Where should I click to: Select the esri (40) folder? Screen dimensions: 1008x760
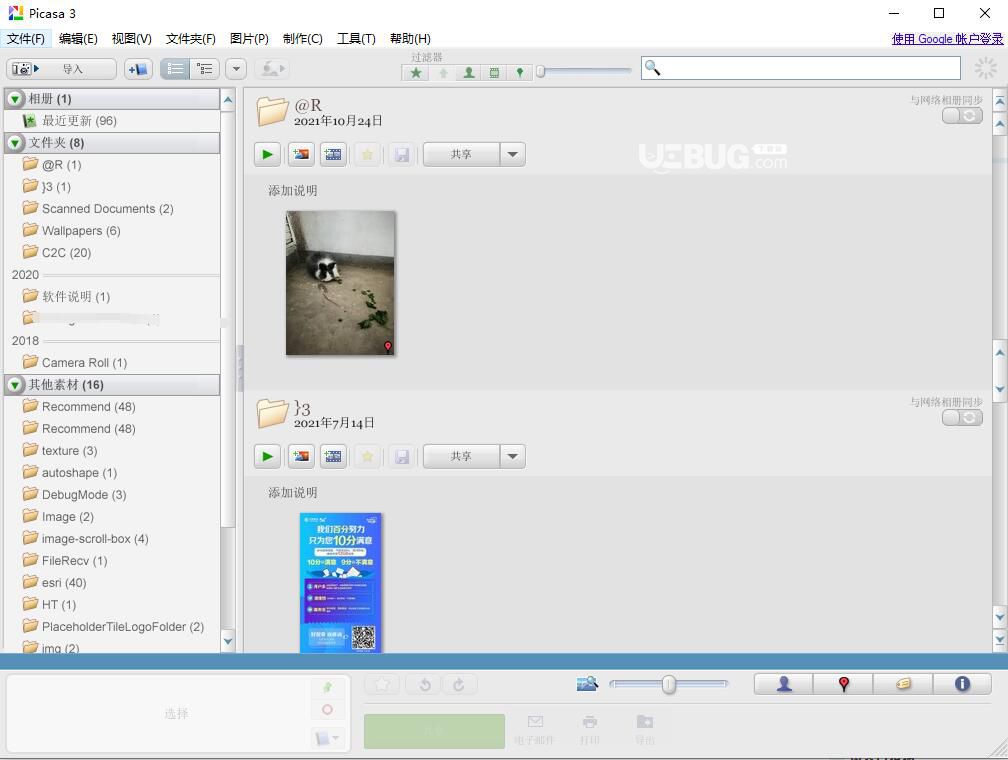64,583
